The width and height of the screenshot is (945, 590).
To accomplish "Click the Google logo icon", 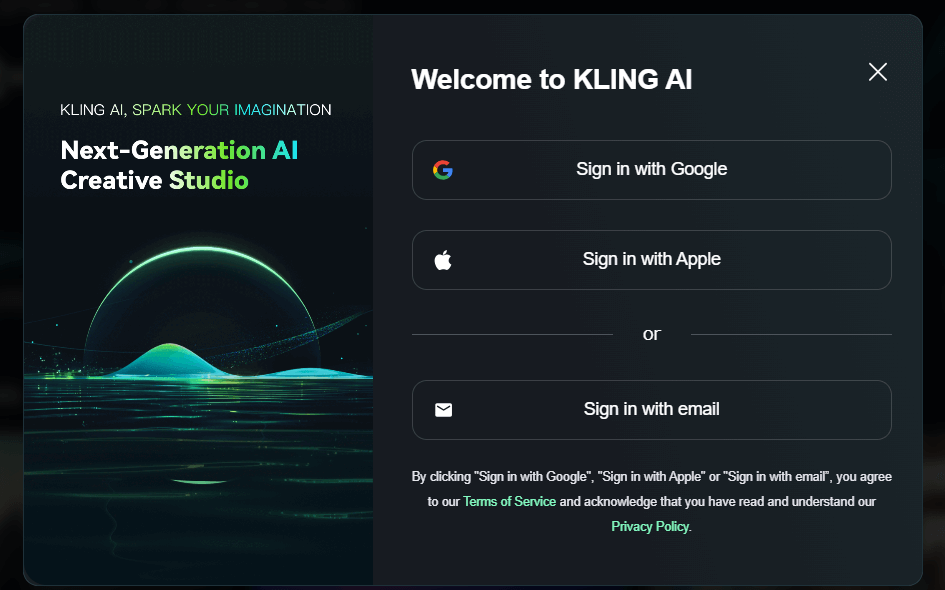I will pos(443,170).
